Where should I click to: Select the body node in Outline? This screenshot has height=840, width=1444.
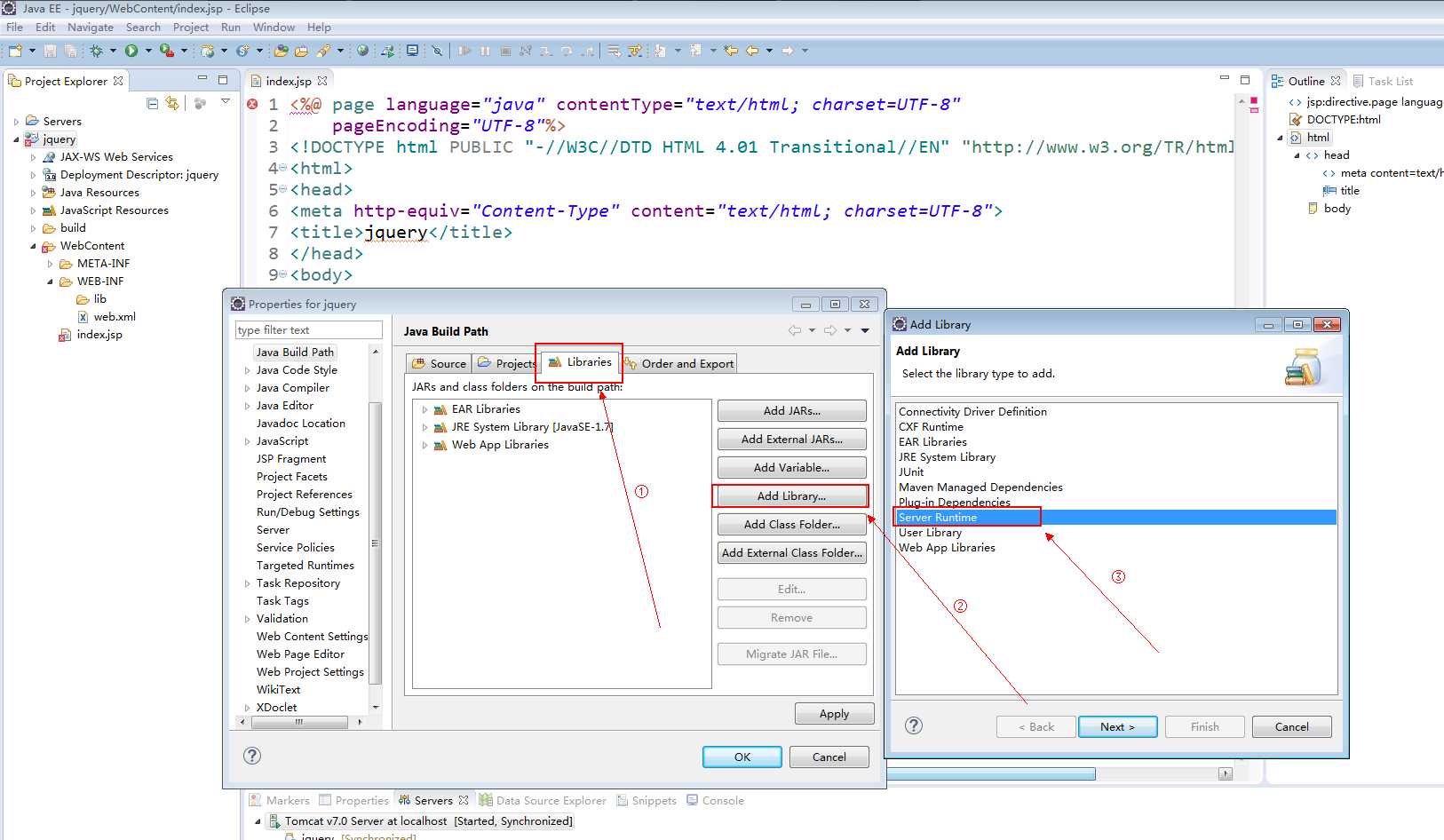pos(1329,209)
